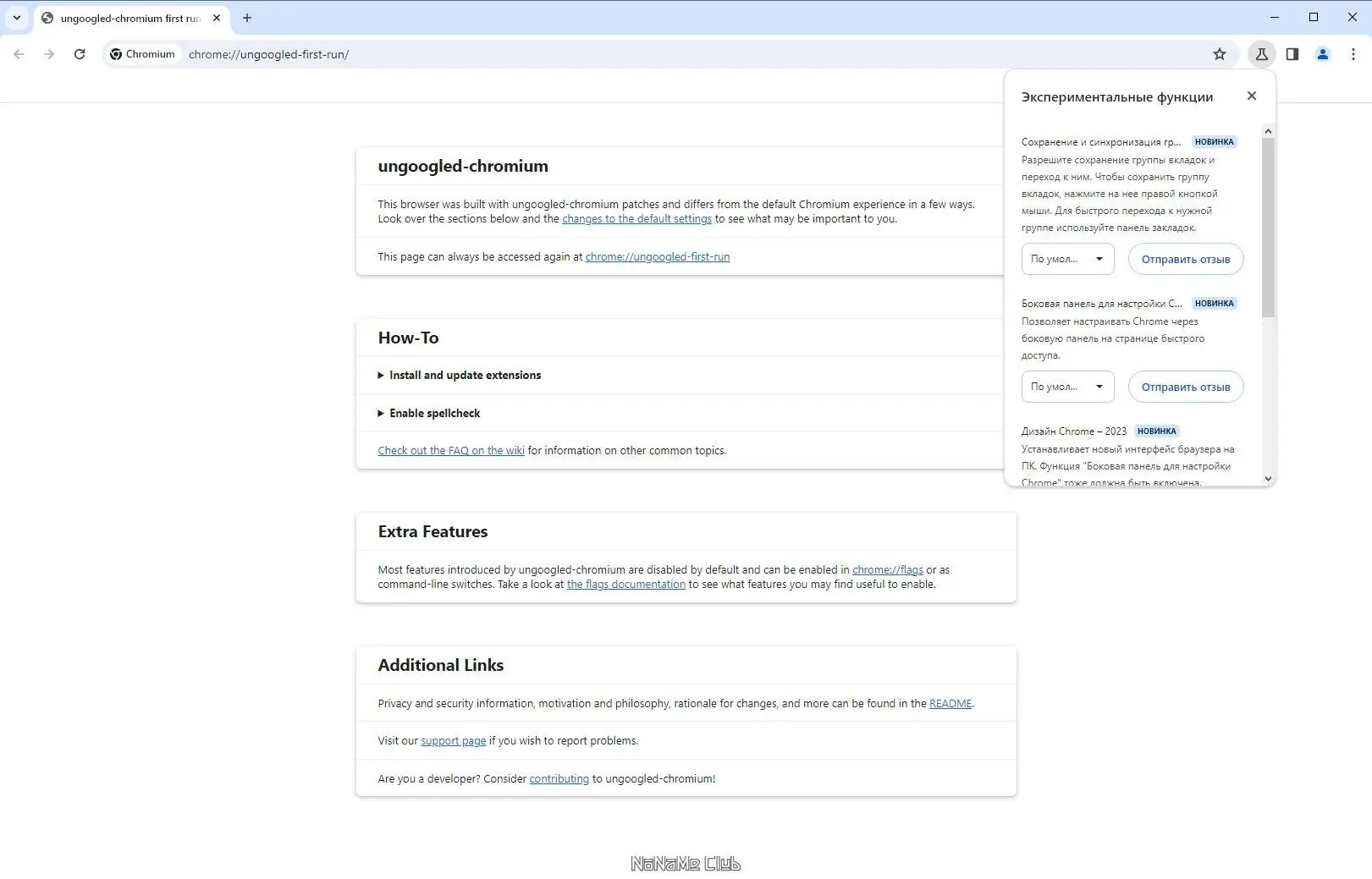Click the 'Экспериментальные функции' popup title

(1117, 96)
